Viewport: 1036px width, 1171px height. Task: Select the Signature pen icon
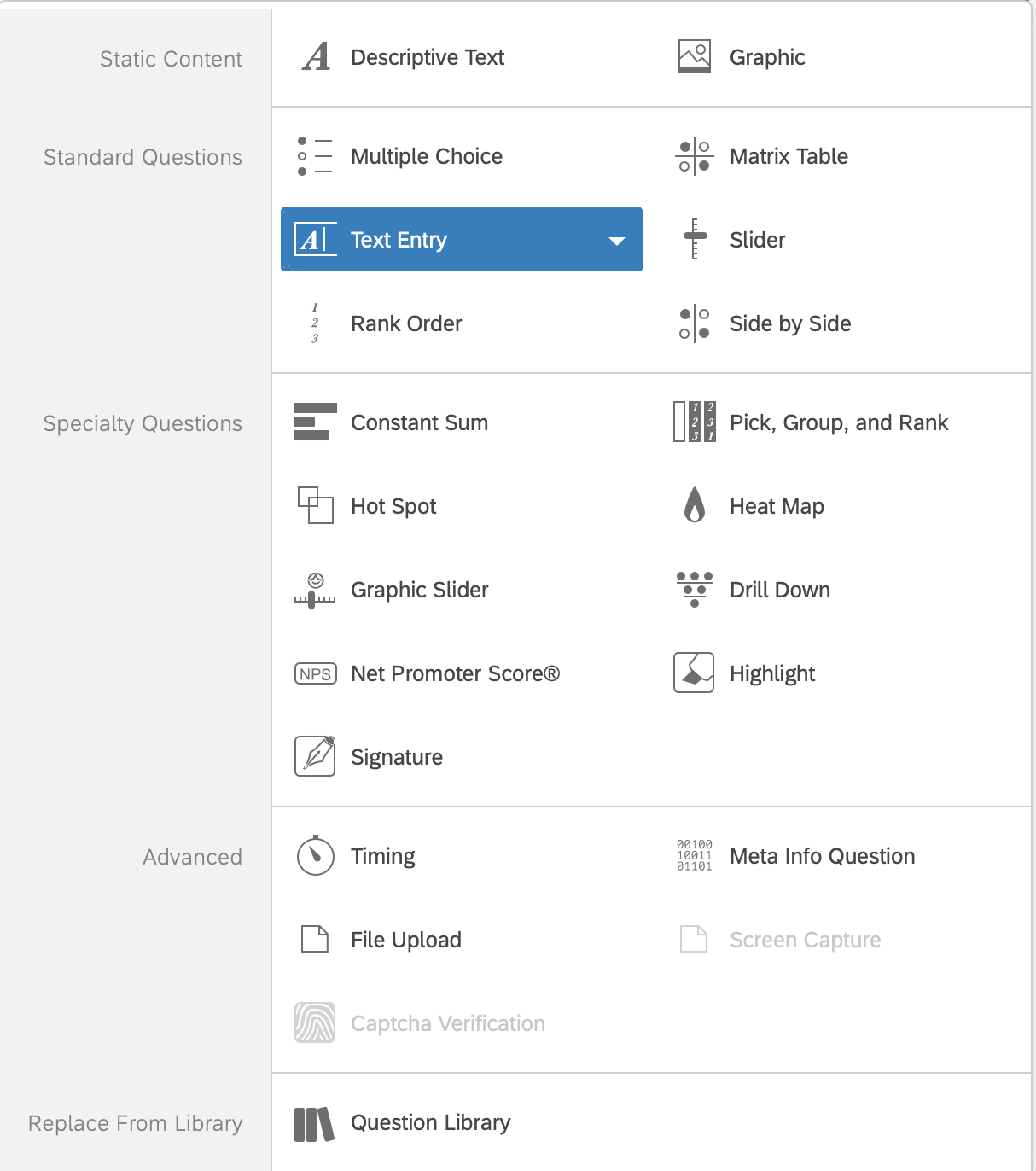click(x=315, y=756)
